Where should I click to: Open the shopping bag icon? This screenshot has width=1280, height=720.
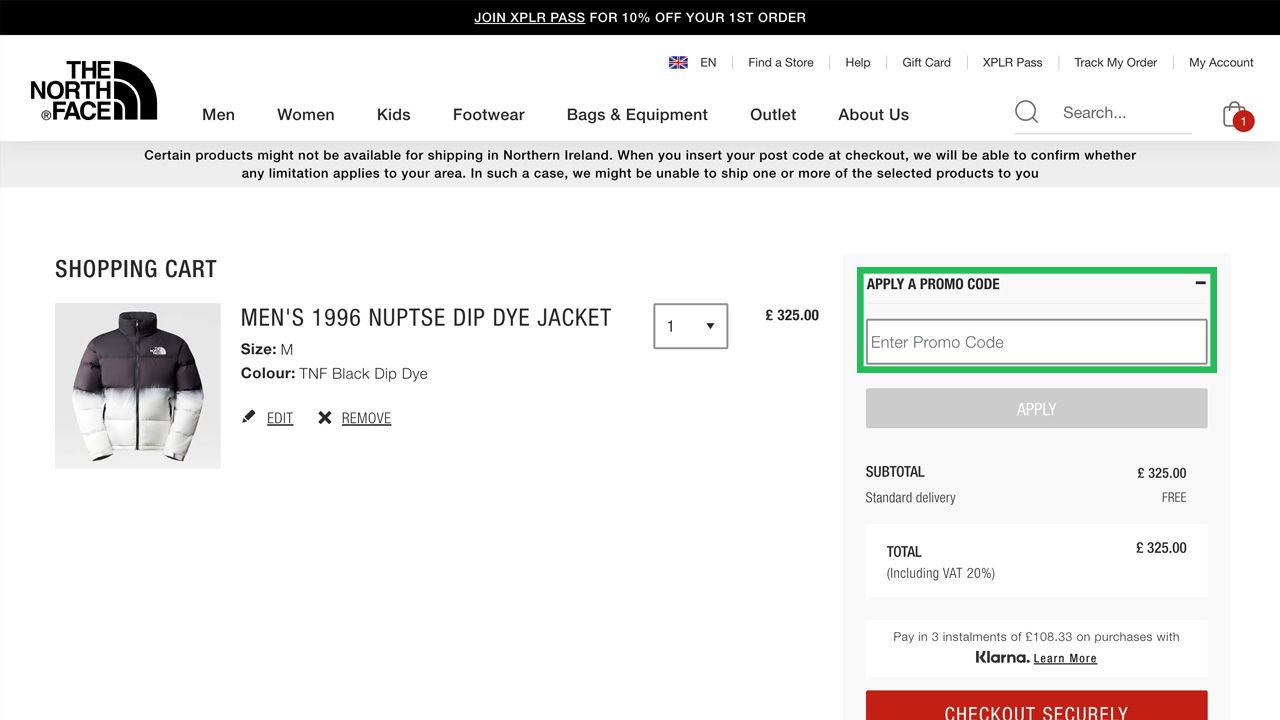1236,115
